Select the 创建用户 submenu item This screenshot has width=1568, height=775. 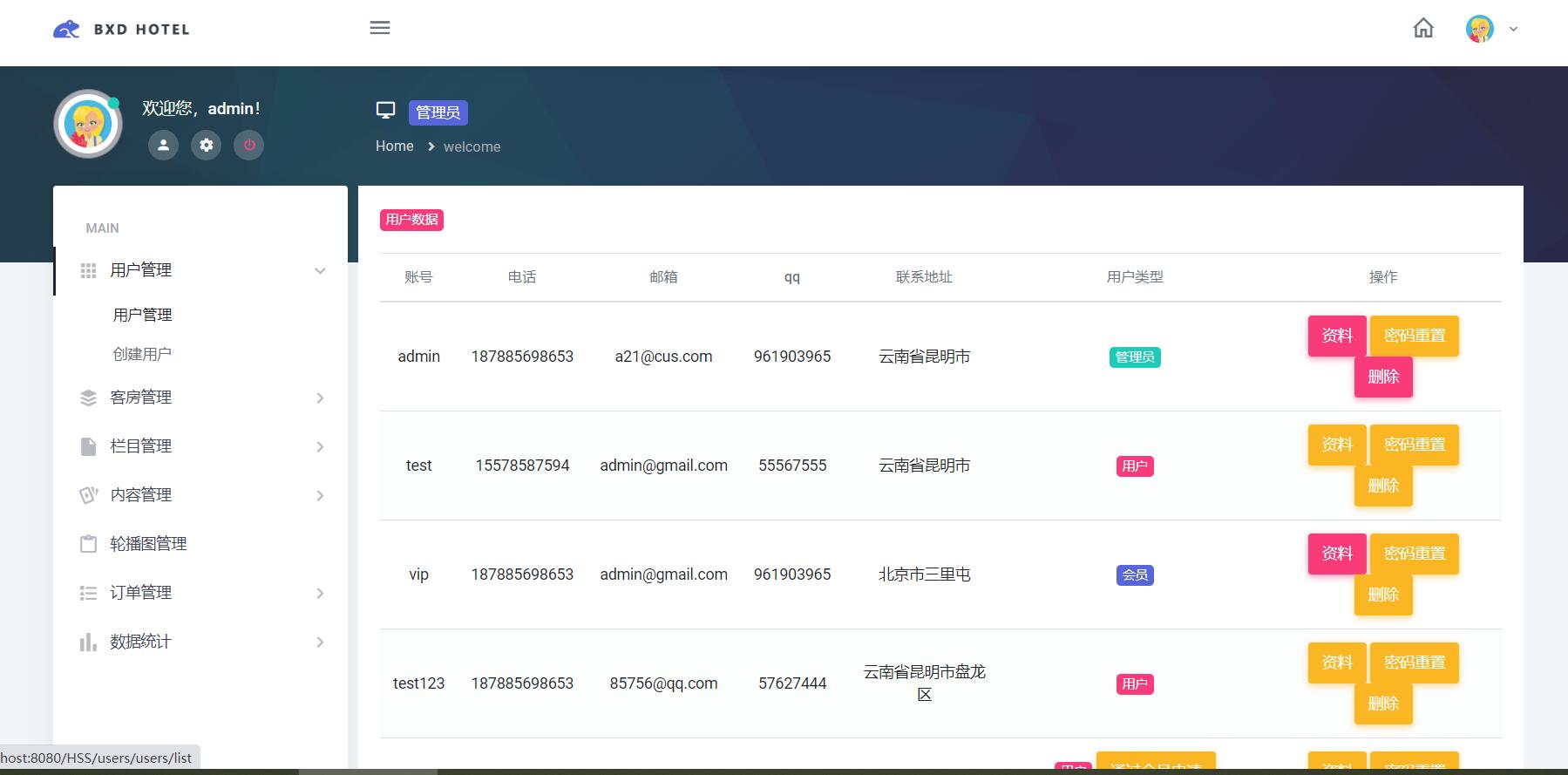coord(142,354)
